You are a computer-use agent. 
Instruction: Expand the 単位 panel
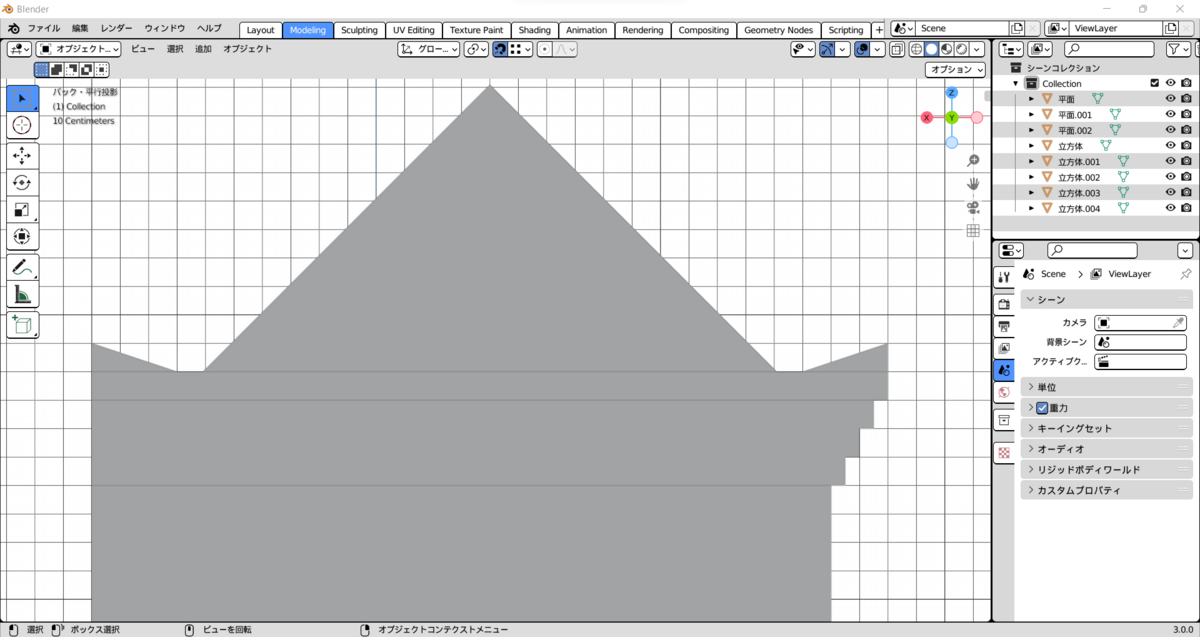coord(1108,387)
